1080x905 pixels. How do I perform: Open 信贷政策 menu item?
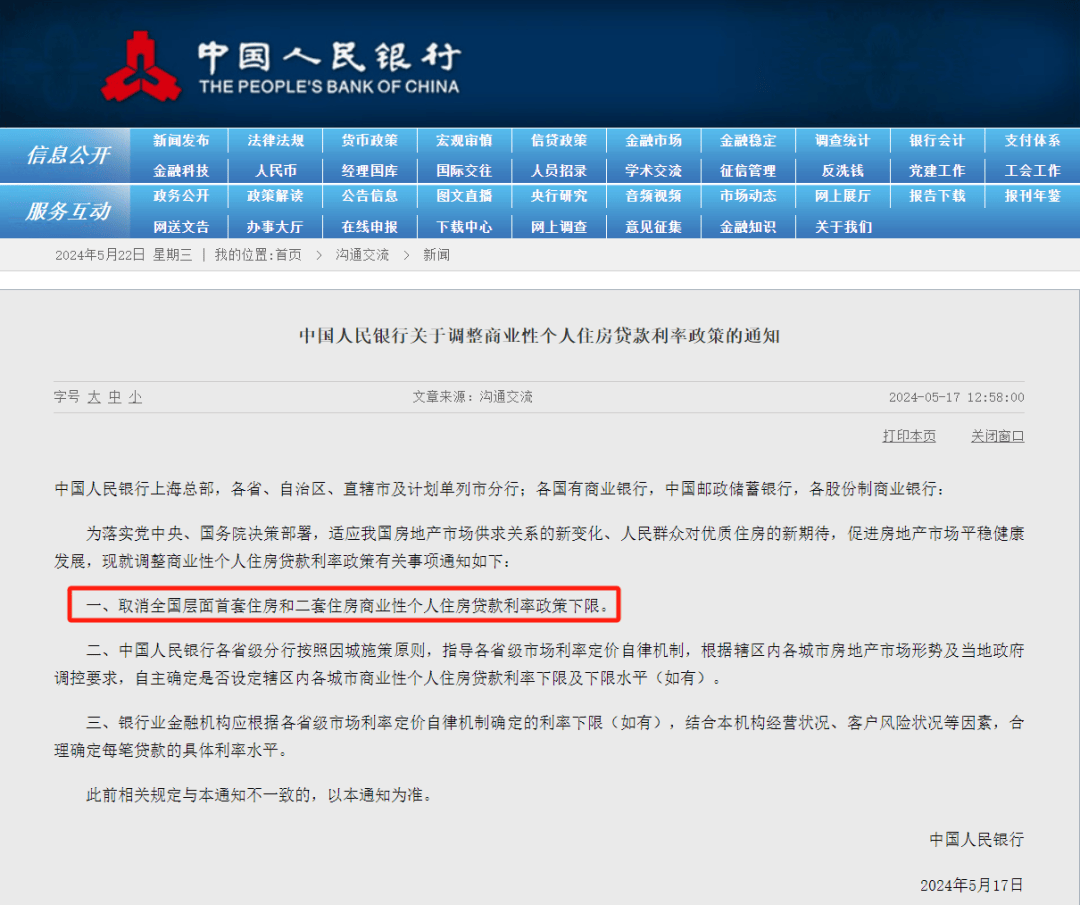559,141
